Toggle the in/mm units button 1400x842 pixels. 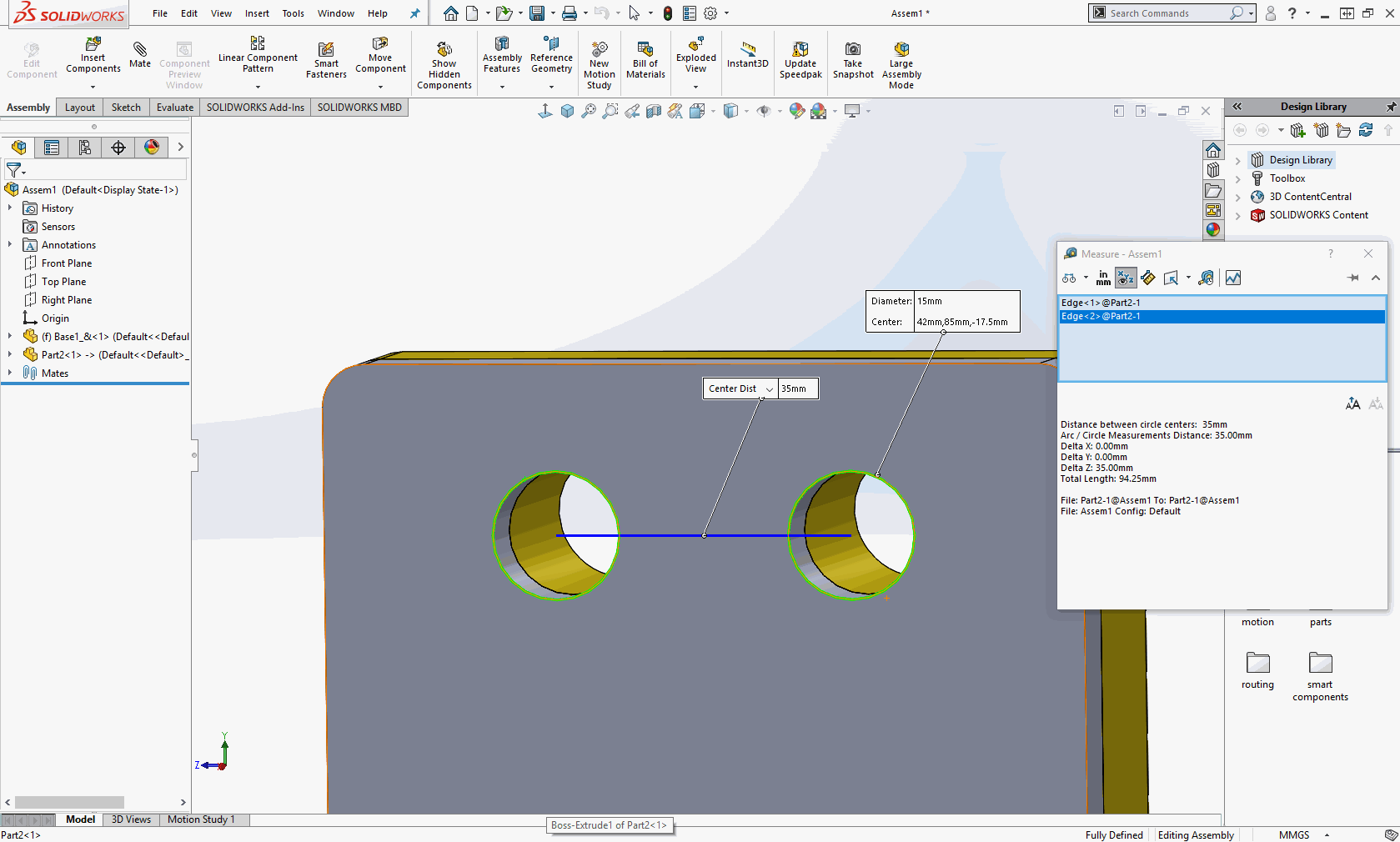coord(1103,278)
